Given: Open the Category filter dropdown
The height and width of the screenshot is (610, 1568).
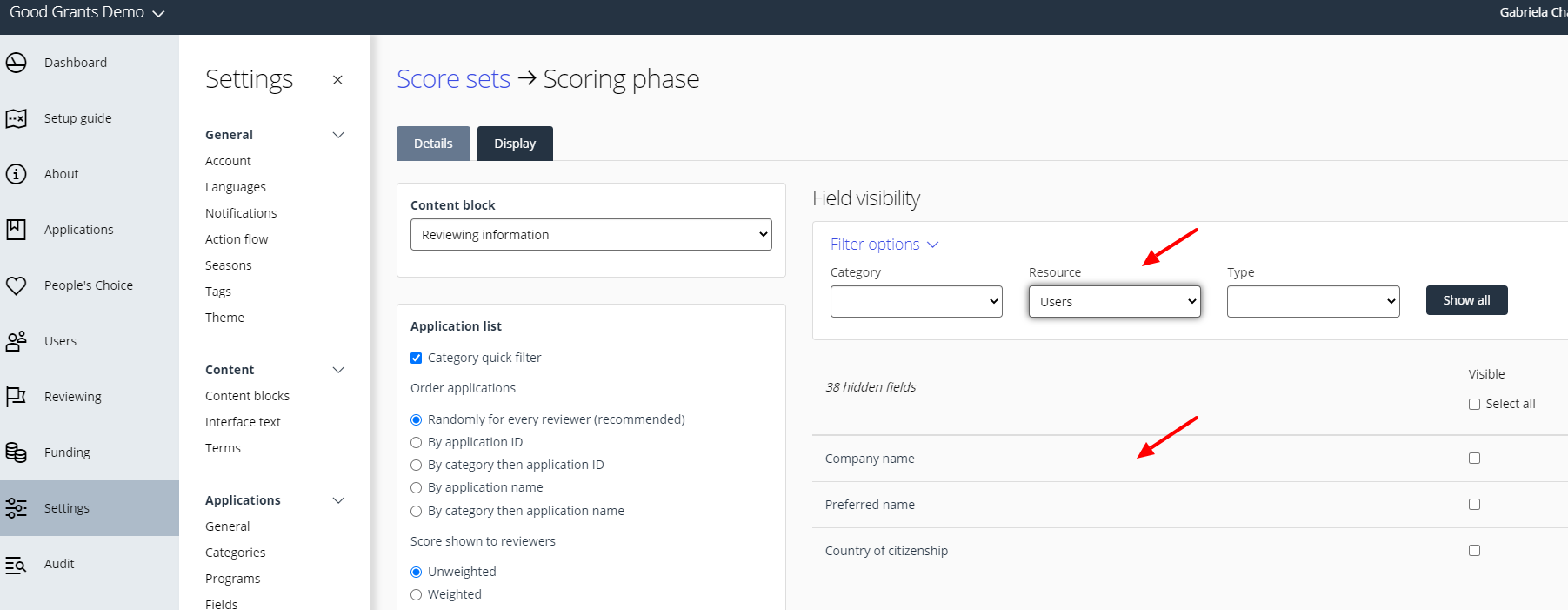Looking at the screenshot, I should [917, 302].
